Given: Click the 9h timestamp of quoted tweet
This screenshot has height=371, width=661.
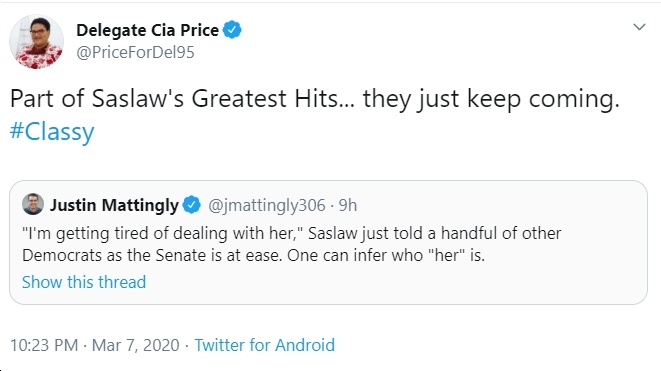Looking at the screenshot, I should [348, 205].
